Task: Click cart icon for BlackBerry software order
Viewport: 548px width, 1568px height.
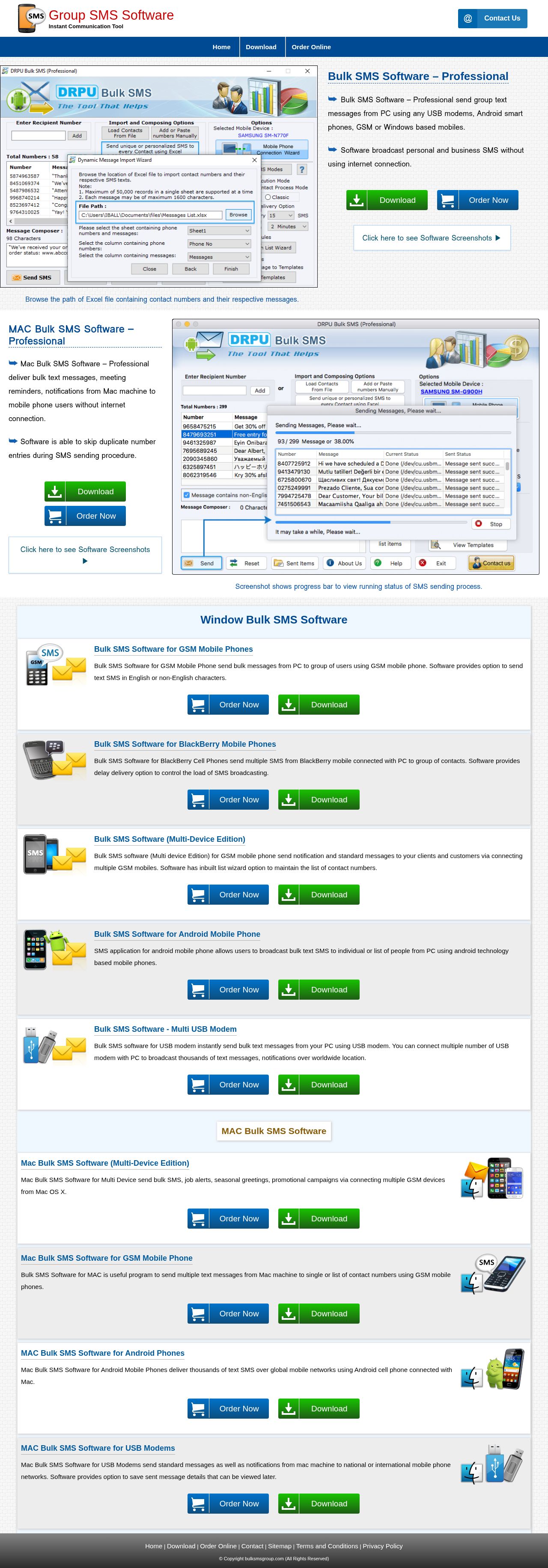Action: pyautogui.click(x=198, y=800)
